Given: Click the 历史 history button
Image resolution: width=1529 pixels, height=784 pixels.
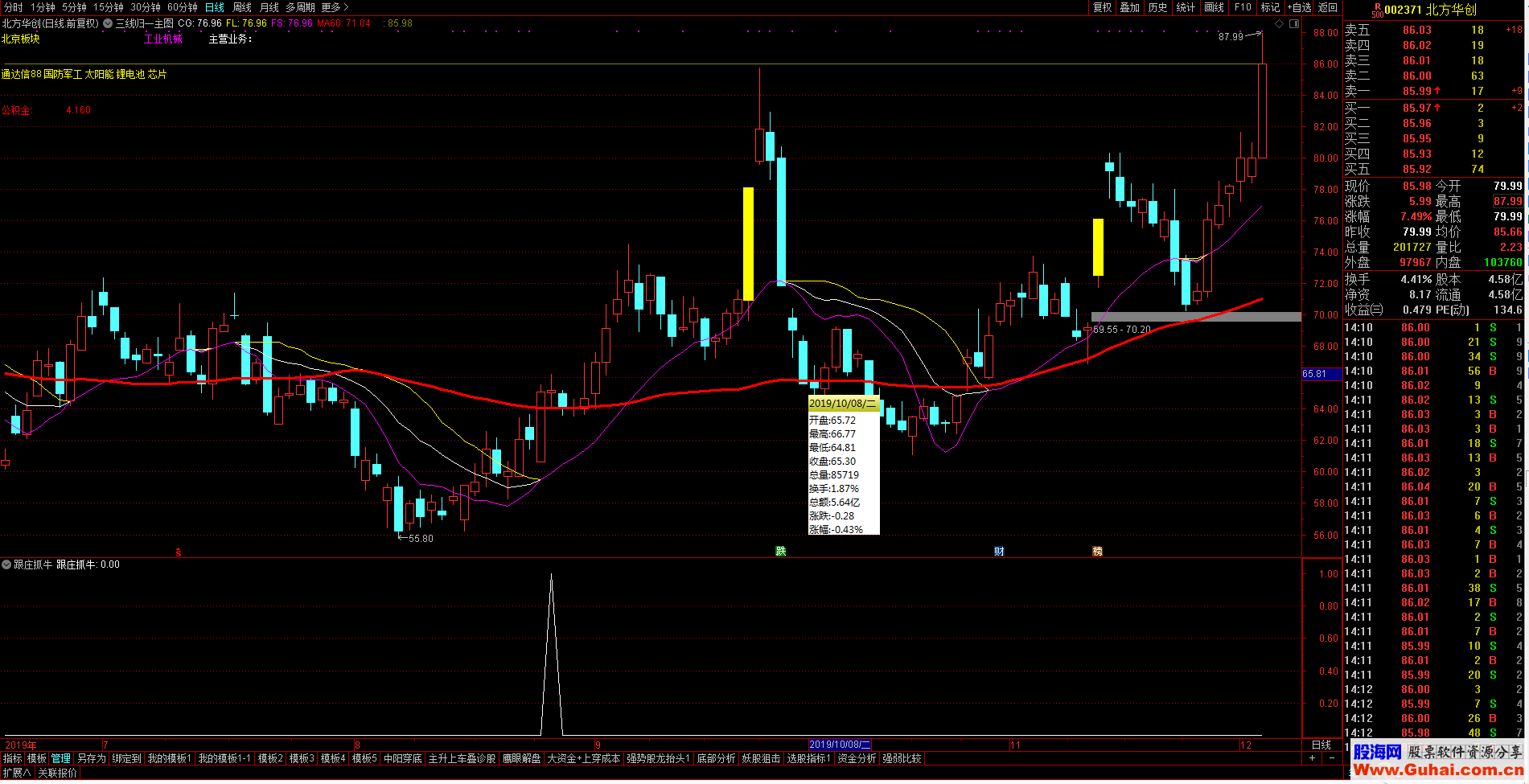Looking at the screenshot, I should (x=1157, y=7).
